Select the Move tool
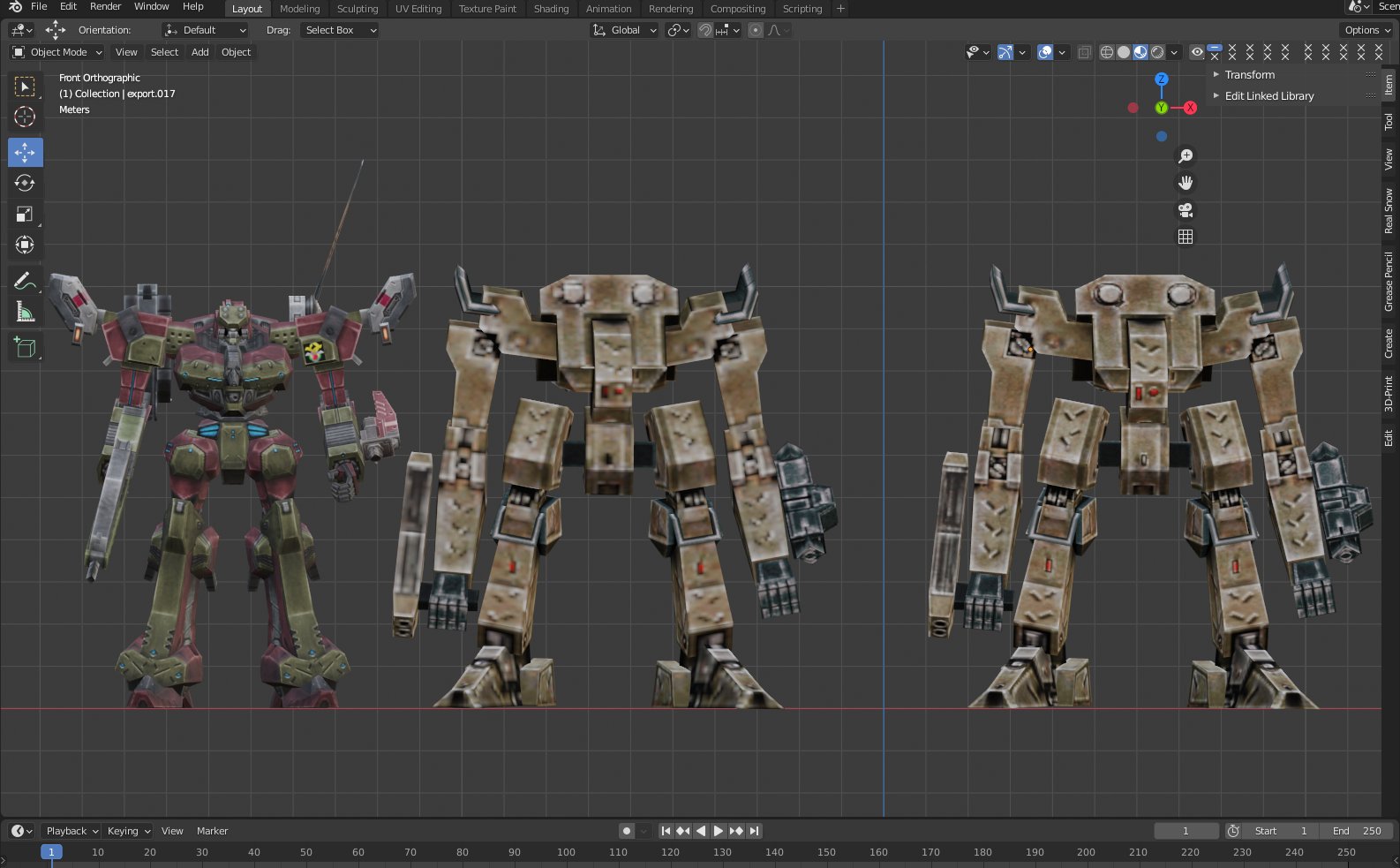Viewport: 1400px width, 868px height. [25, 153]
